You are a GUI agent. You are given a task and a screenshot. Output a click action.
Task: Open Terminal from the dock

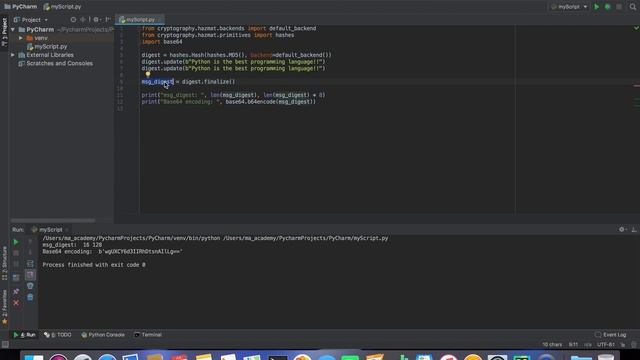coord(278,358)
